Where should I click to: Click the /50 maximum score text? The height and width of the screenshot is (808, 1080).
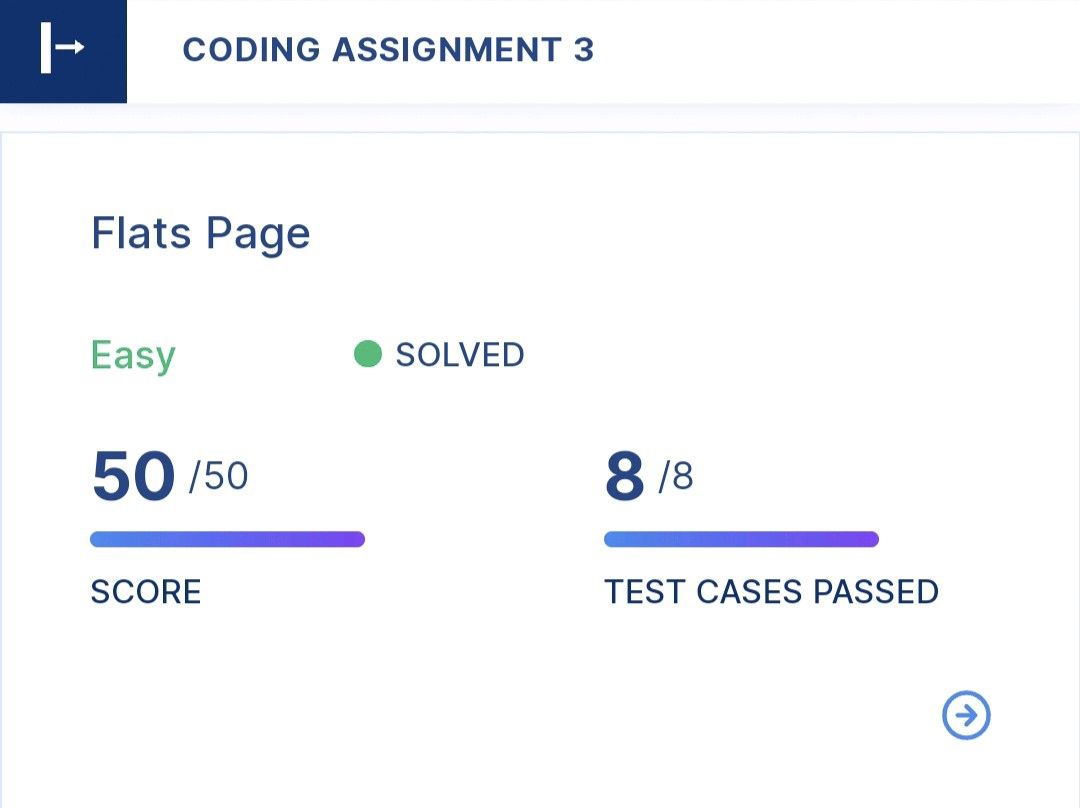[218, 476]
